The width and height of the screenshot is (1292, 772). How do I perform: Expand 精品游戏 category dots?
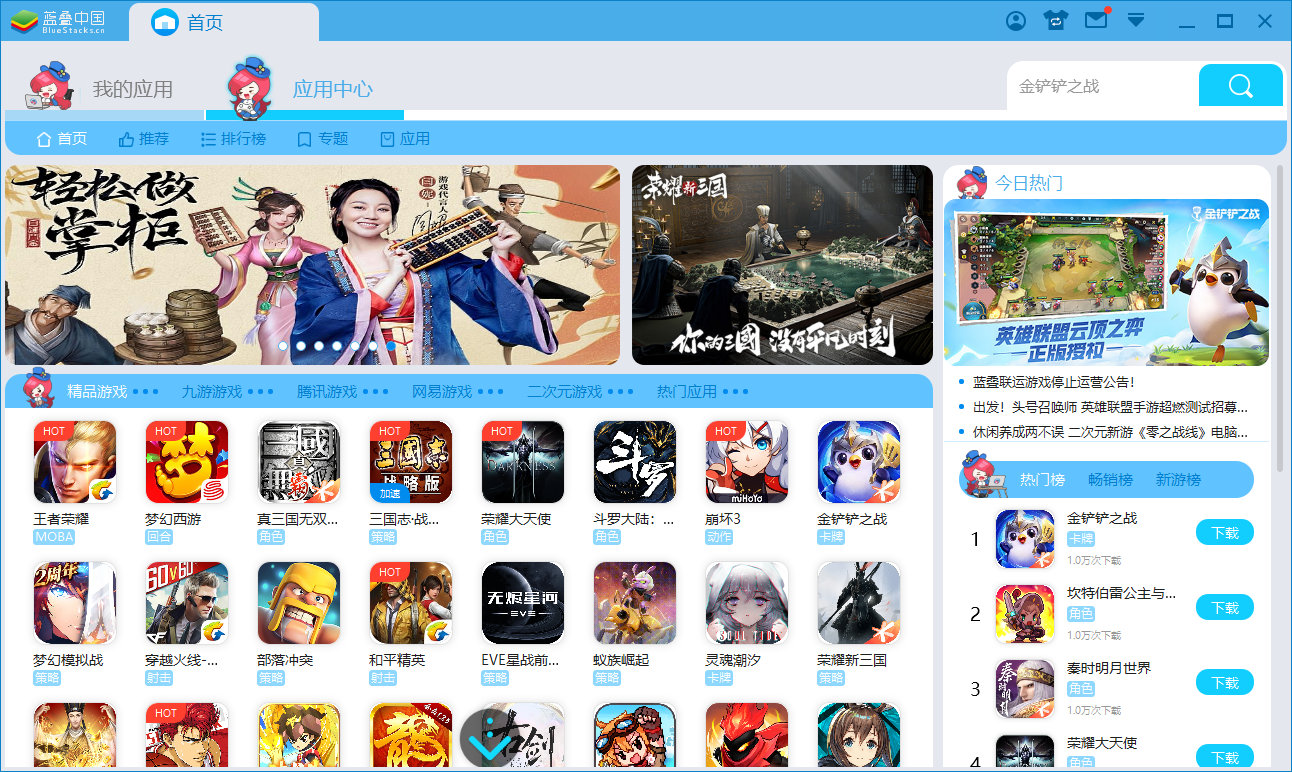pos(146,392)
